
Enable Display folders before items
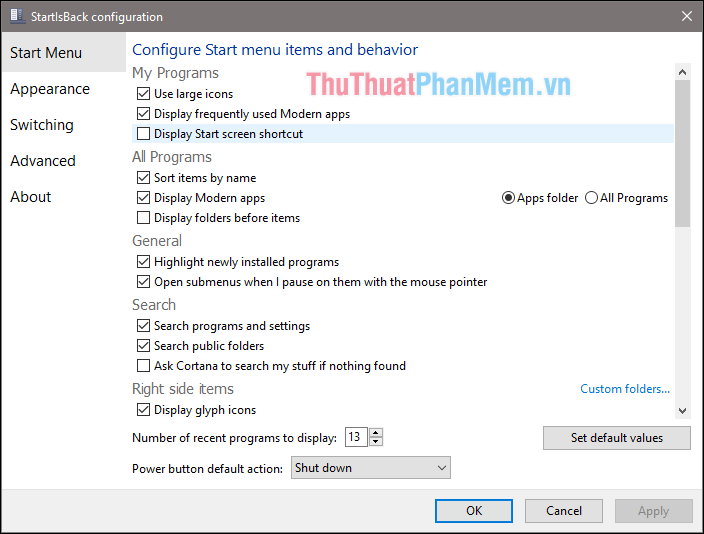click(x=143, y=218)
